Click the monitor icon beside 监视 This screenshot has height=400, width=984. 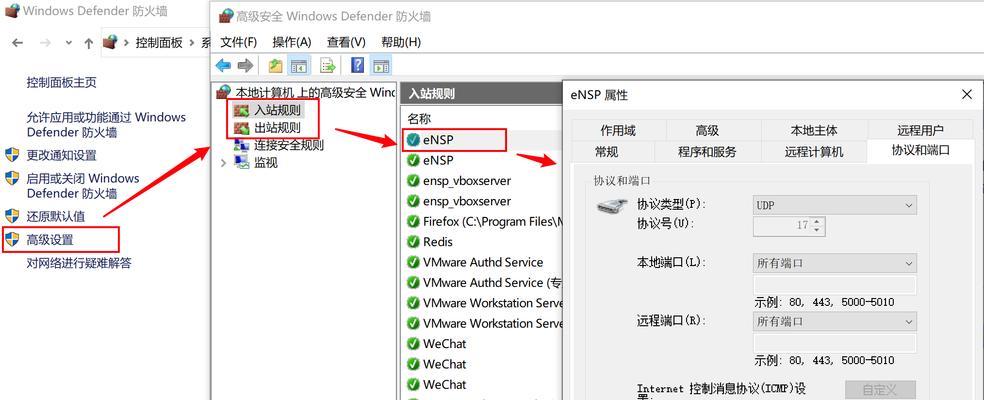[x=241, y=163]
